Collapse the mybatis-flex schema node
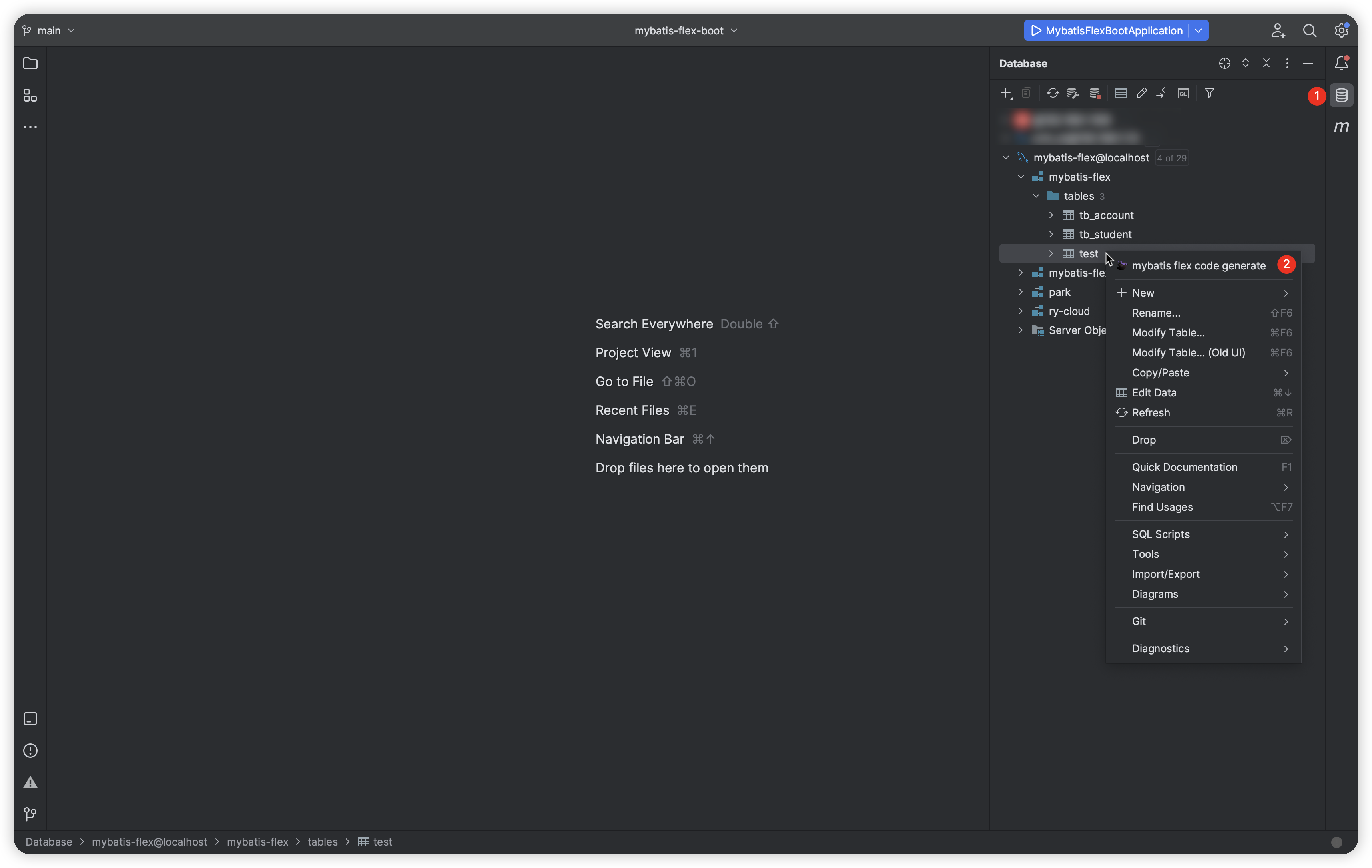Viewport: 1372px width, 868px height. click(1021, 177)
